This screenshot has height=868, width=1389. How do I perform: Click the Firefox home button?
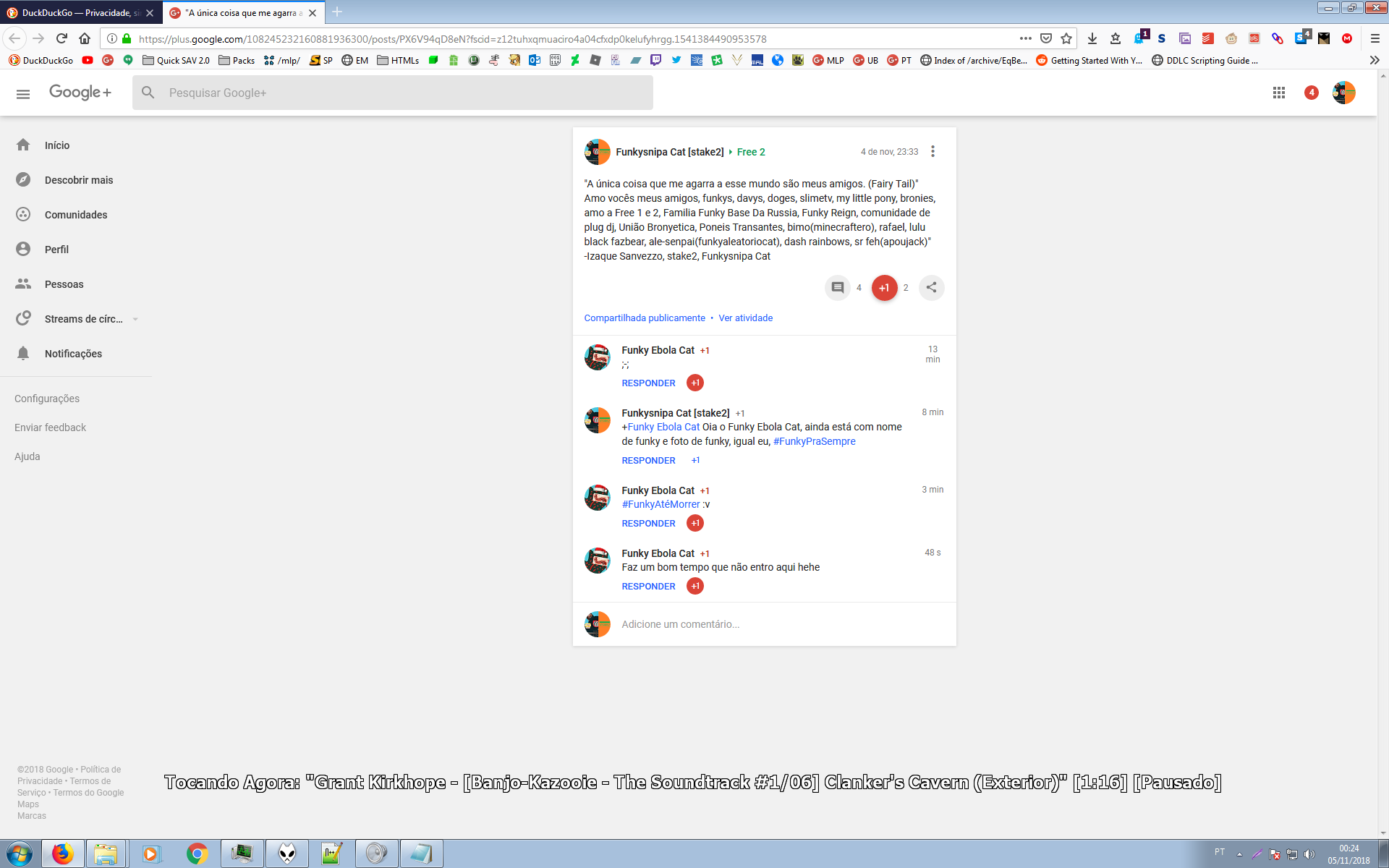[85, 38]
